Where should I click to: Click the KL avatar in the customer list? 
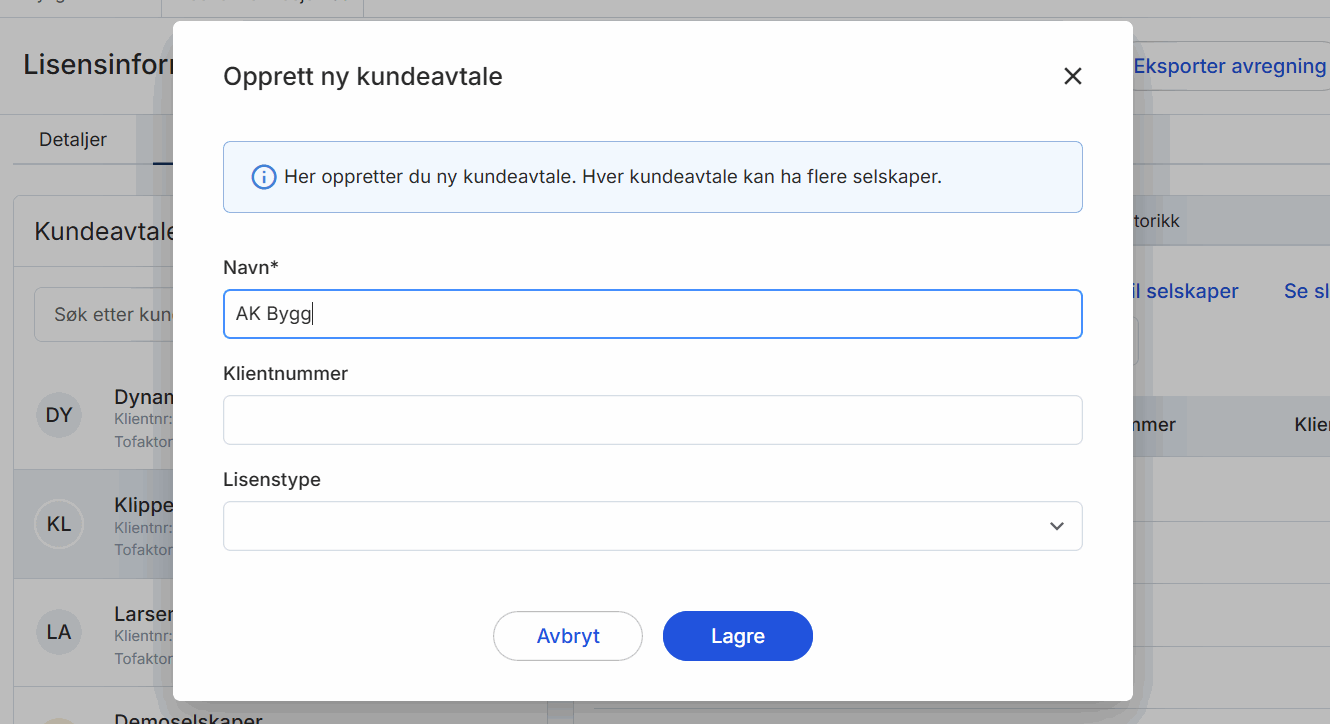pos(59,523)
